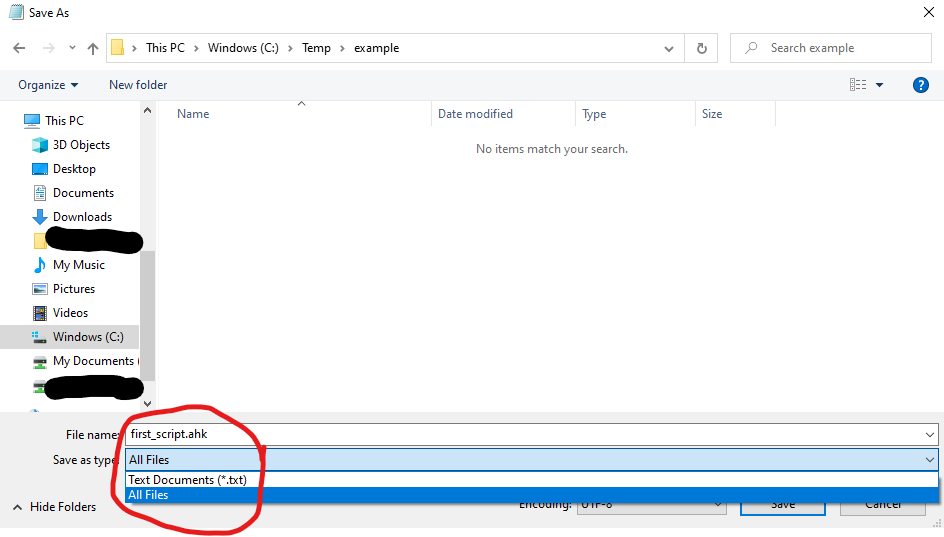Select Temp in the address path
The image size is (944, 537).
[316, 48]
